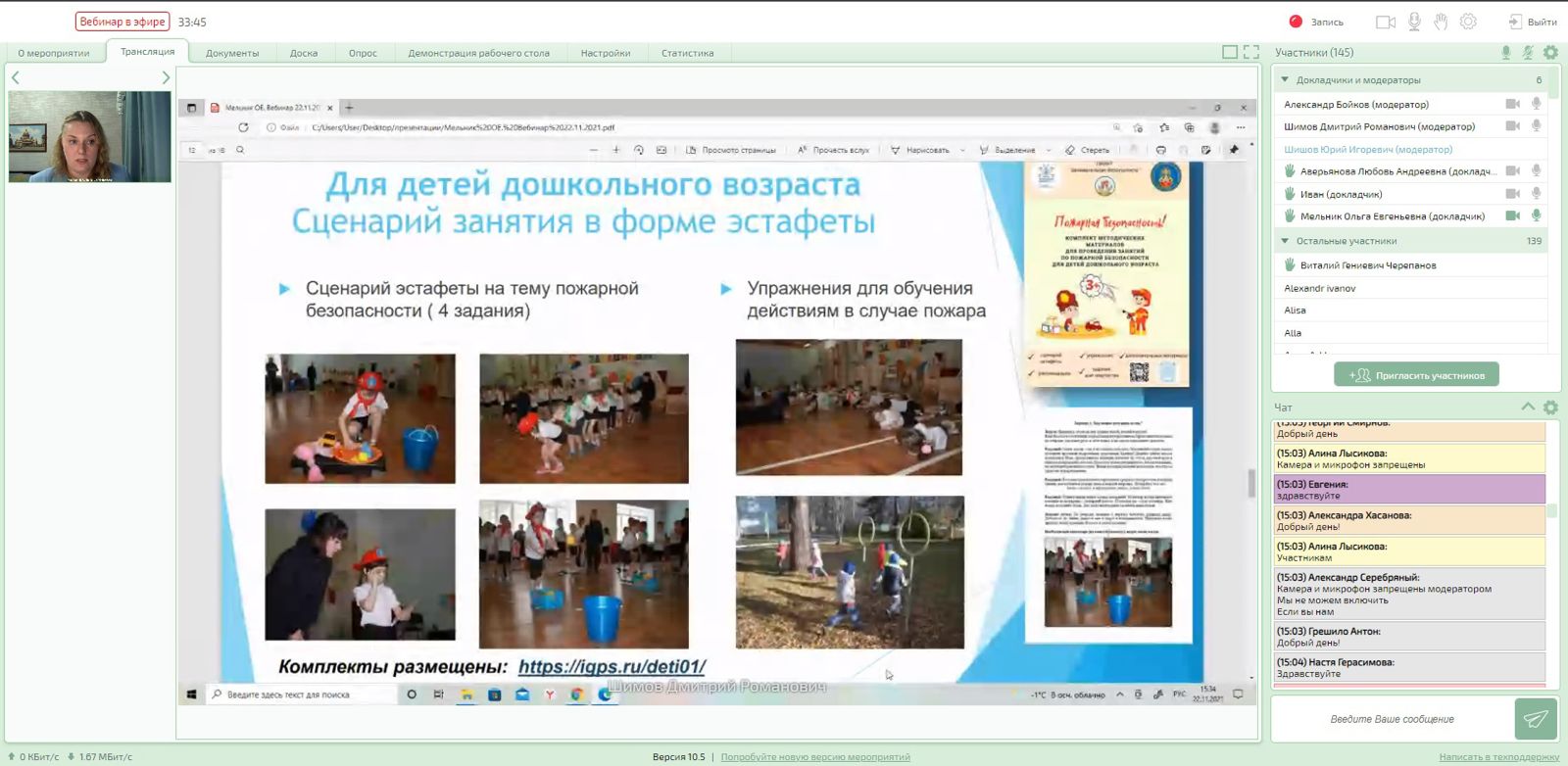Collapse the chat panel chevron
This screenshot has height=766, width=1568.
(x=1528, y=407)
